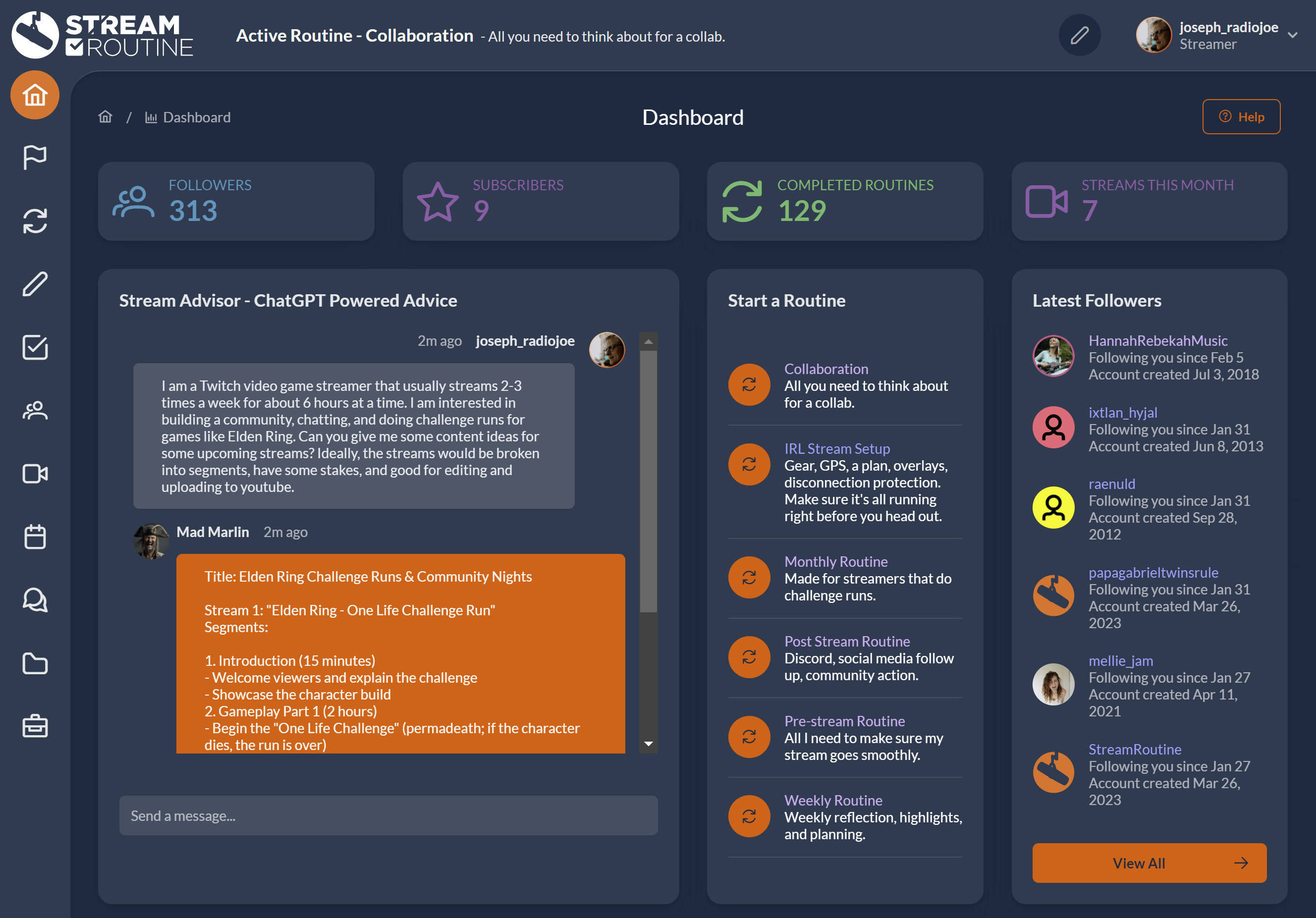Start the Weekly Routine
The image size is (1316, 918).
point(749,816)
